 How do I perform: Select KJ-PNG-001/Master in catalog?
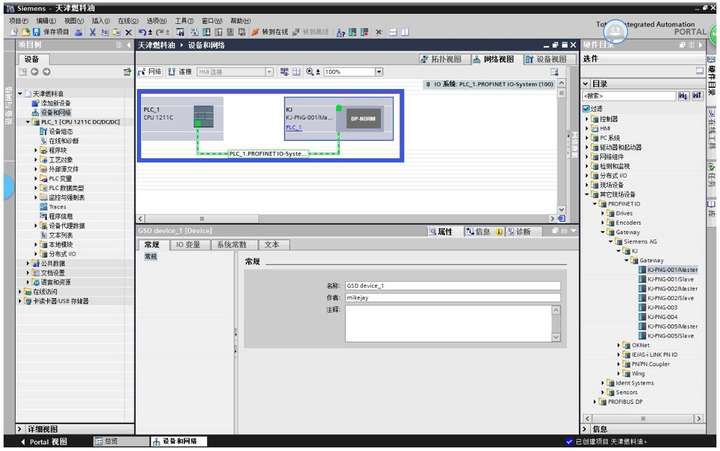tap(672, 270)
